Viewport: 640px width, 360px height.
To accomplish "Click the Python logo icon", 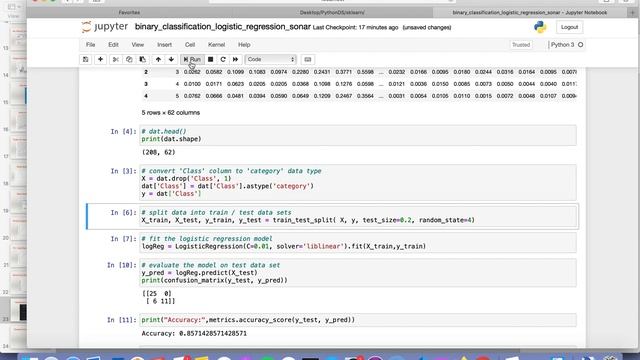I will pyautogui.click(x=540, y=27).
